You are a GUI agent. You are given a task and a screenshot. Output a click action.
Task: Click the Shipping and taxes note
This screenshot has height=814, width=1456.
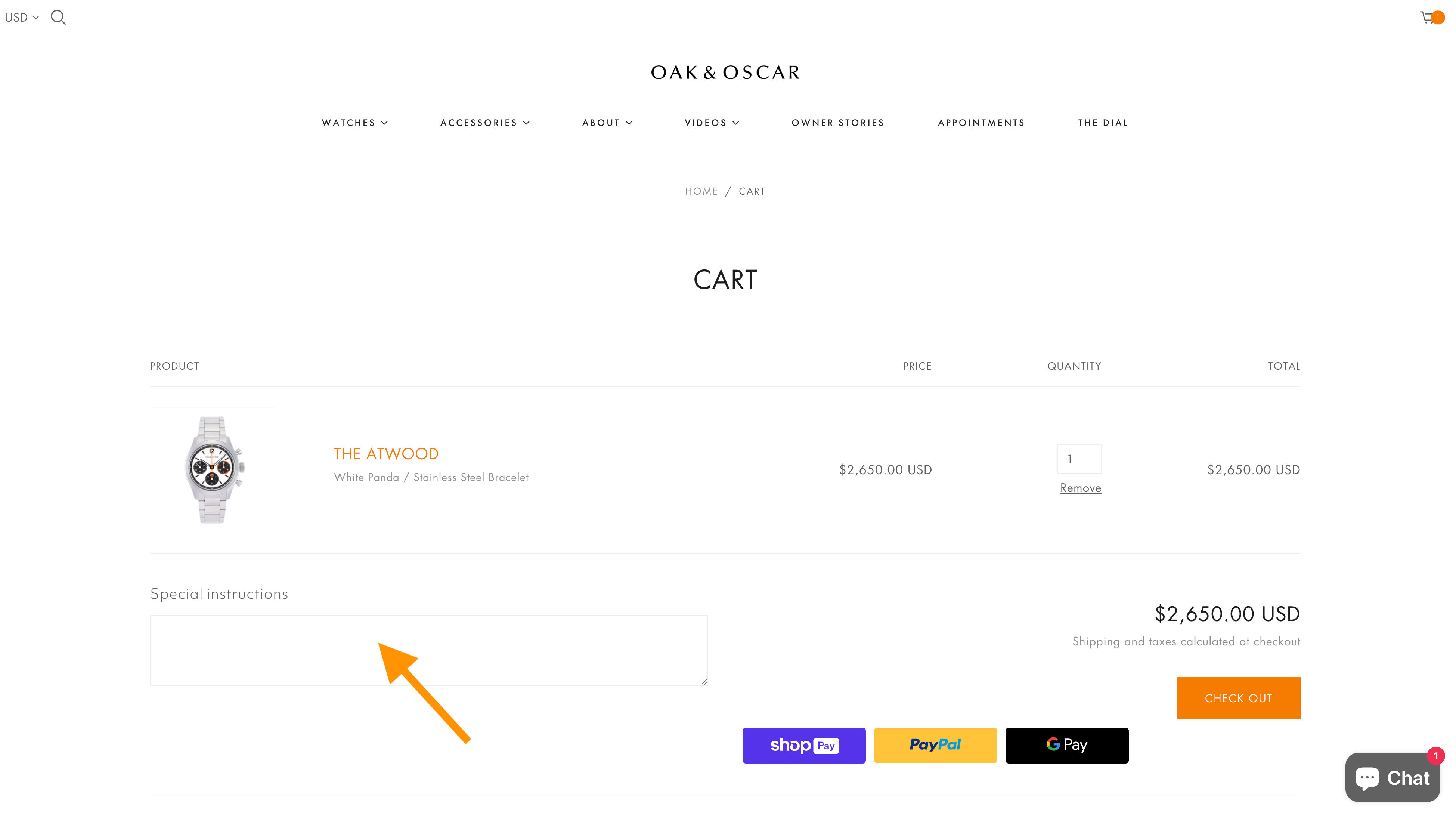[x=1186, y=641]
